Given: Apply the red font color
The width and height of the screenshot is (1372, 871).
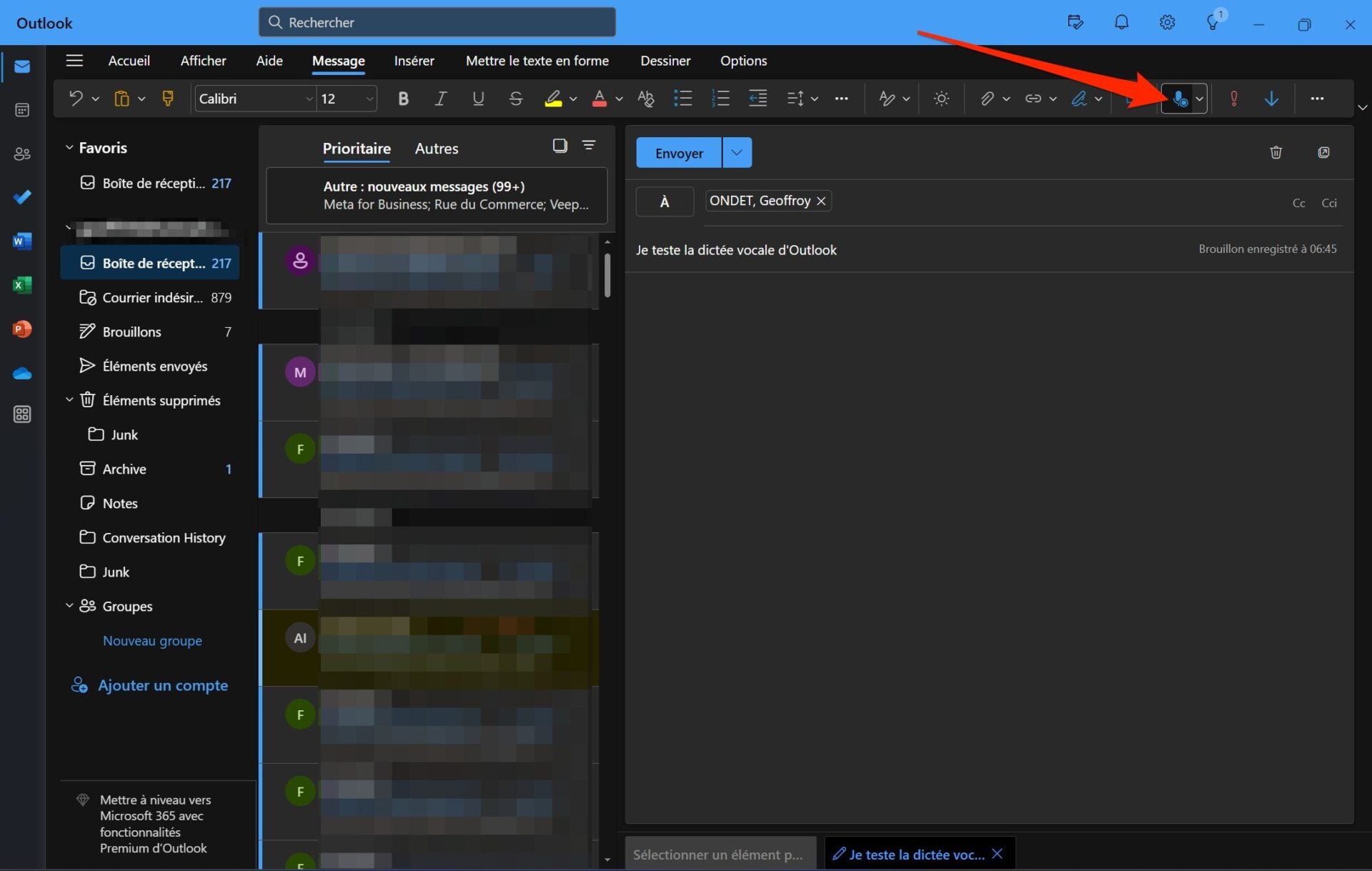Looking at the screenshot, I should (600, 99).
